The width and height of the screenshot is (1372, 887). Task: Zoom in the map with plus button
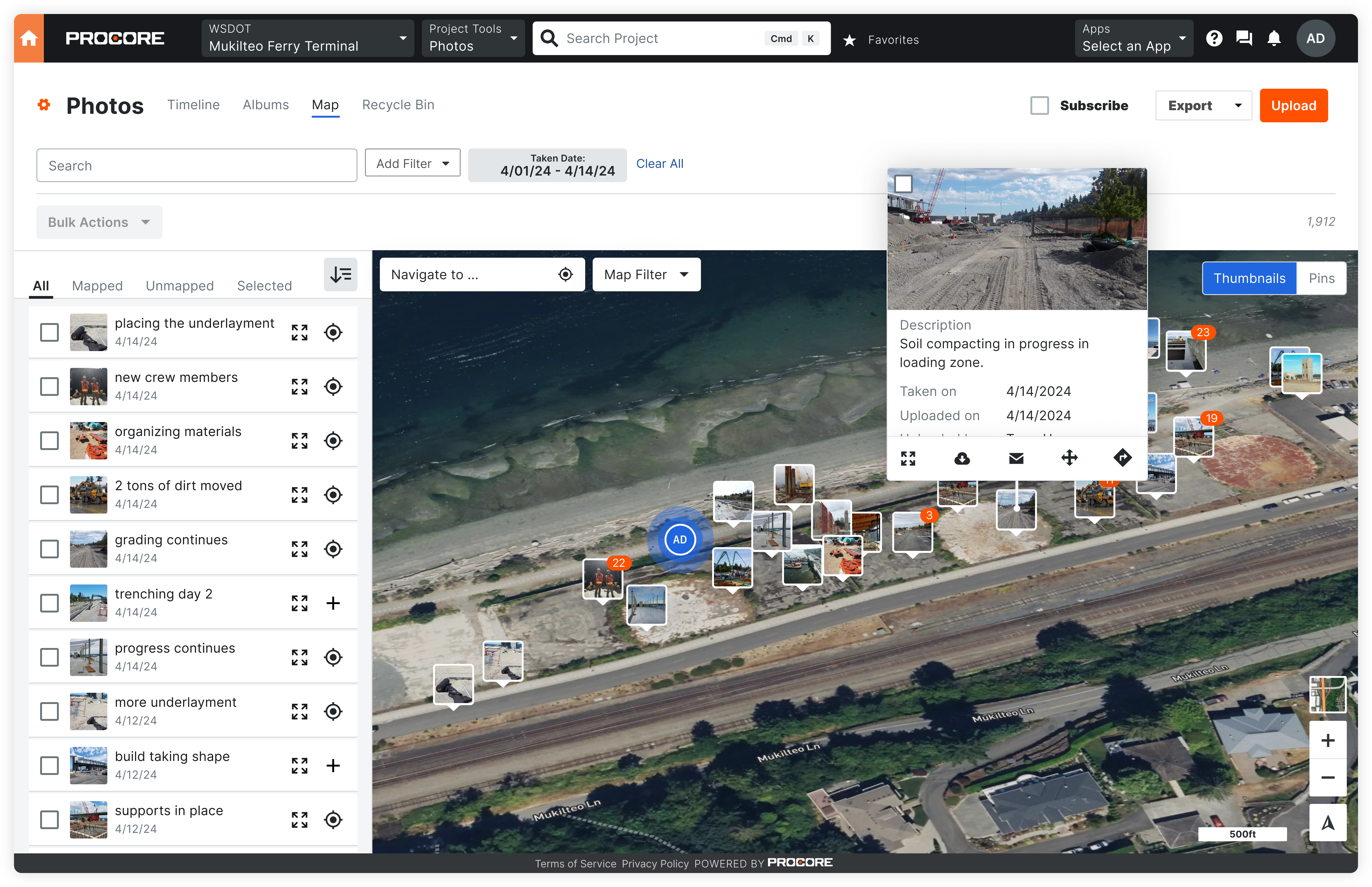pos(1328,740)
